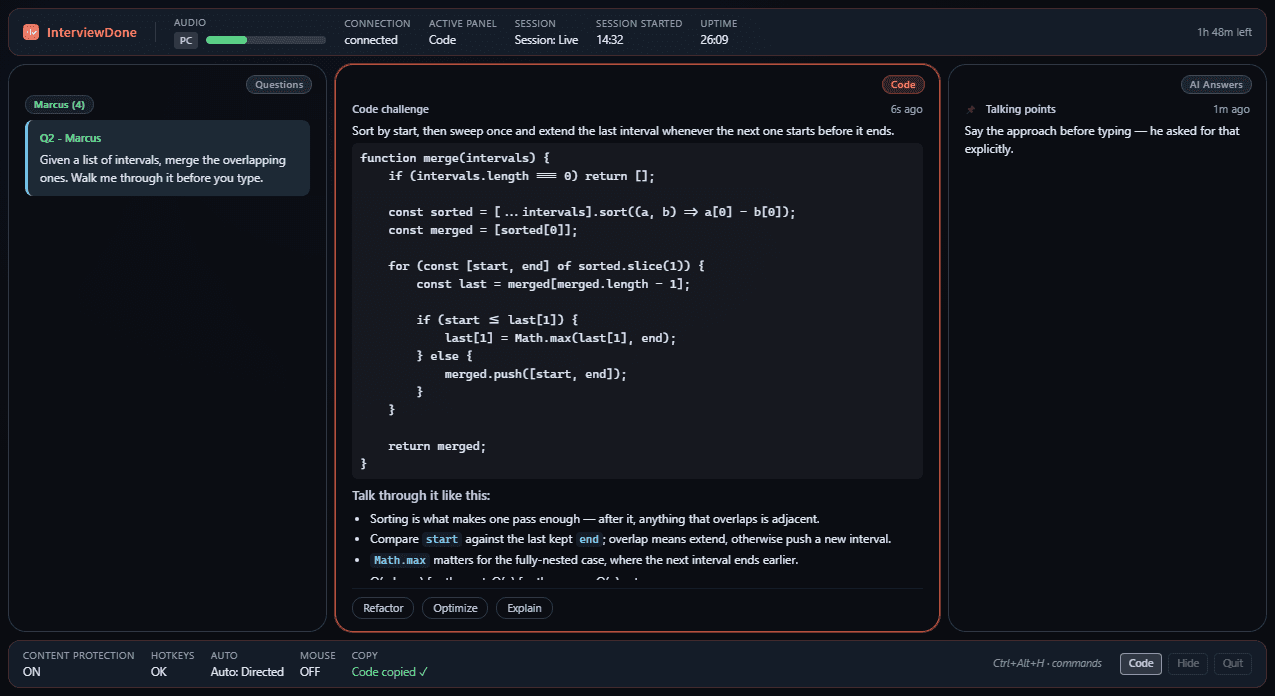
Task: Click the "Code copied ✓" status
Action: tap(390, 672)
